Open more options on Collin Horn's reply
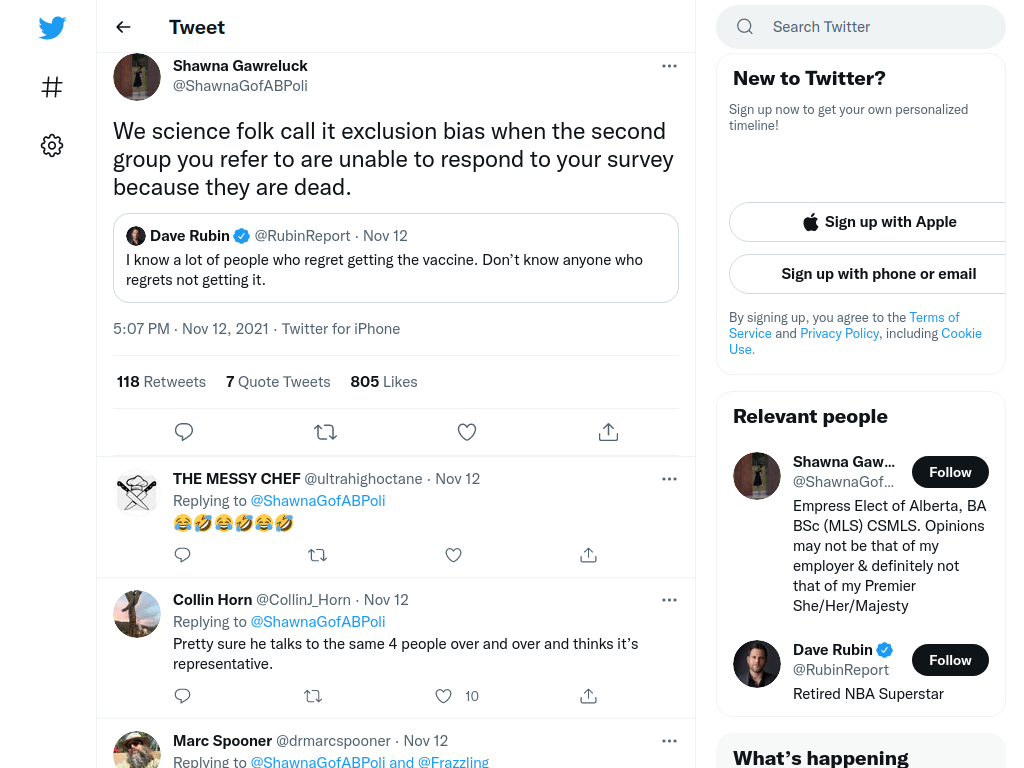The image size is (1024, 768). 669,600
